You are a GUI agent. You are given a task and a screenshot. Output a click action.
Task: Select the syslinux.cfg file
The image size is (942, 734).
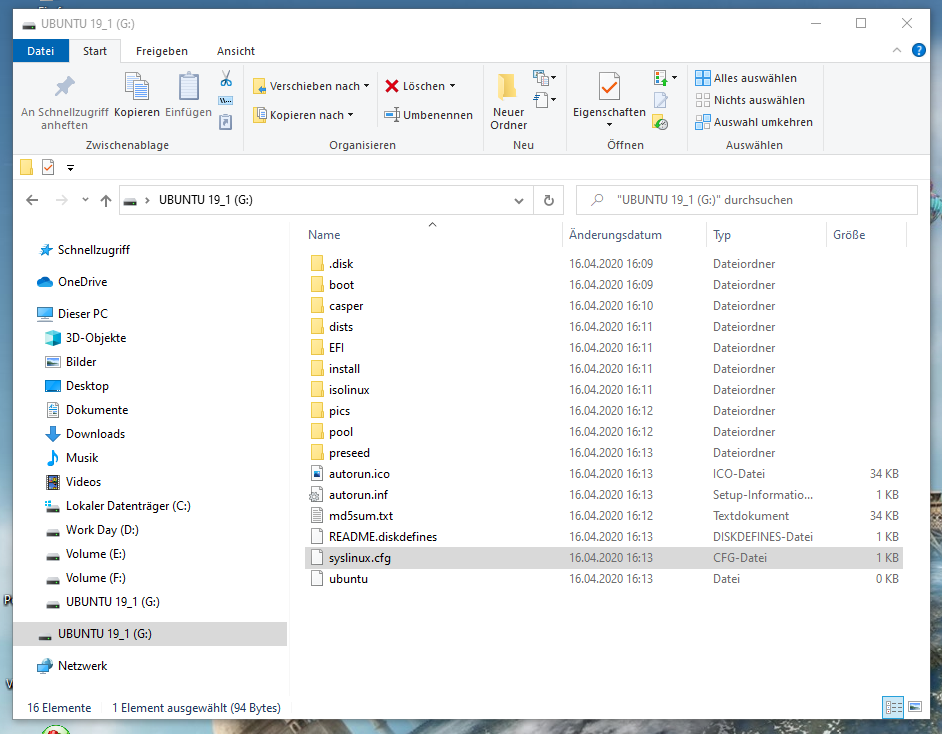(x=603, y=558)
